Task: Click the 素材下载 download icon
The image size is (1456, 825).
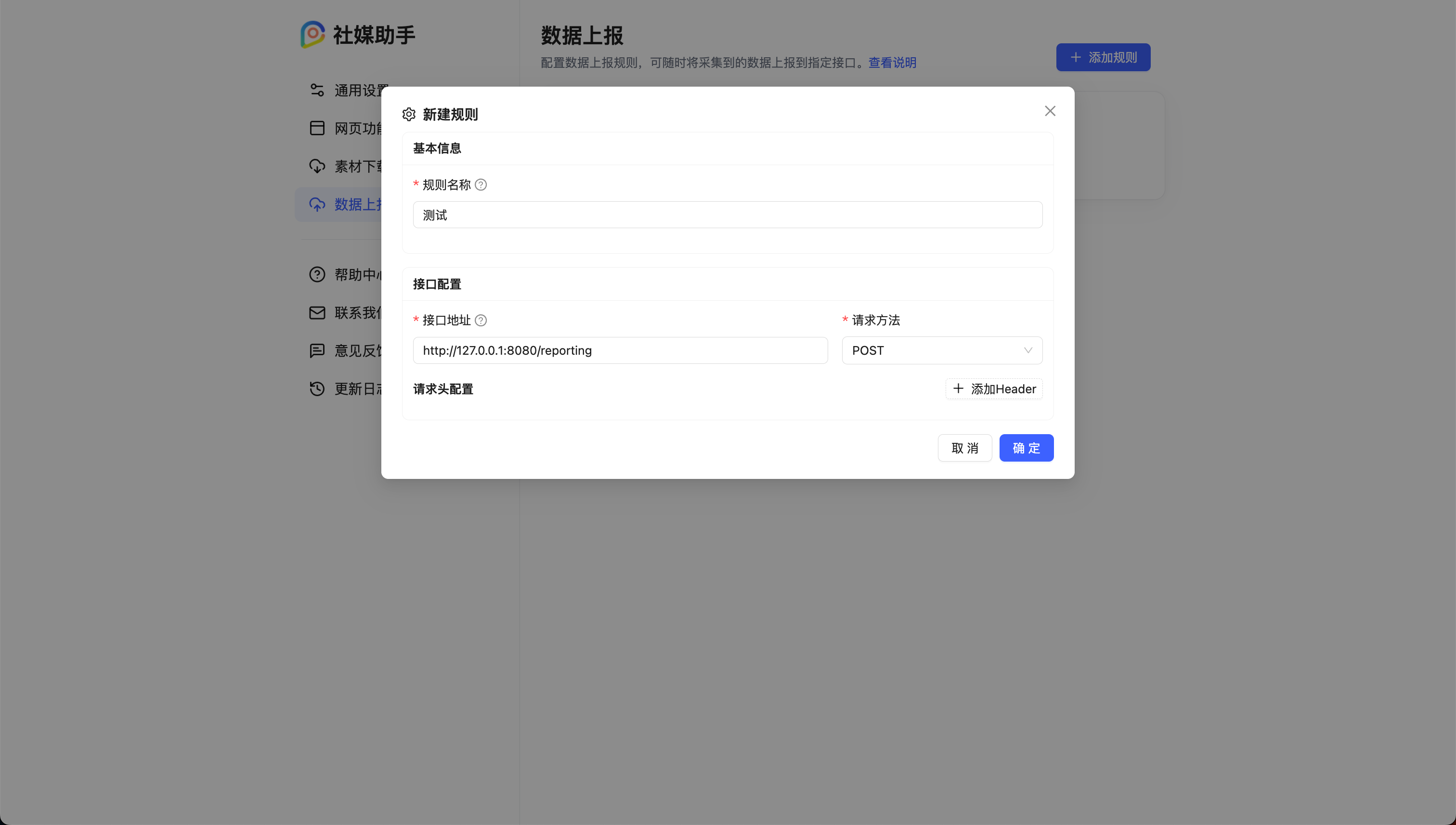Action: pyautogui.click(x=317, y=166)
